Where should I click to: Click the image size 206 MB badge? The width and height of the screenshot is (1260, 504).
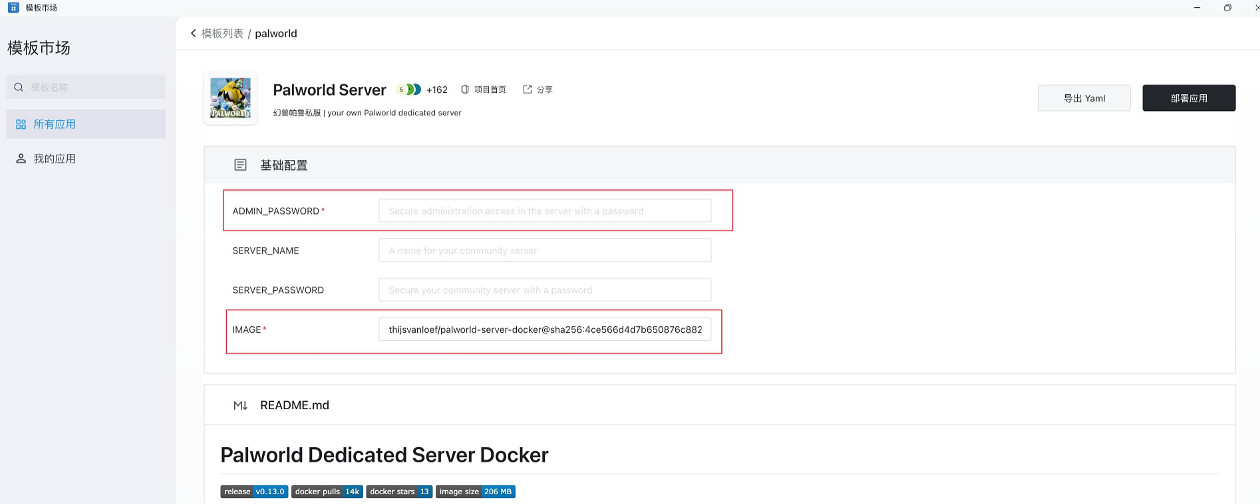475,491
